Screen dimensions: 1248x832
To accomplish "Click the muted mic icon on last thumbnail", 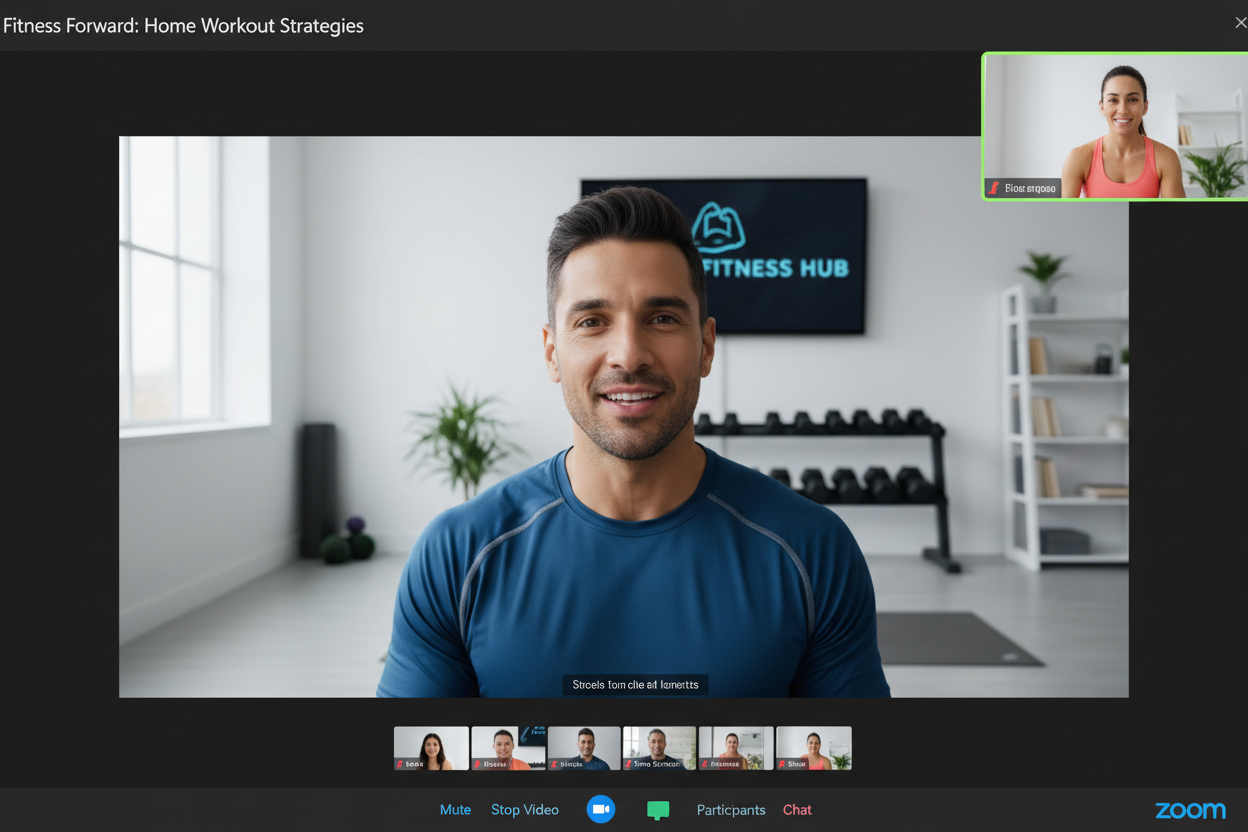I will point(783,764).
